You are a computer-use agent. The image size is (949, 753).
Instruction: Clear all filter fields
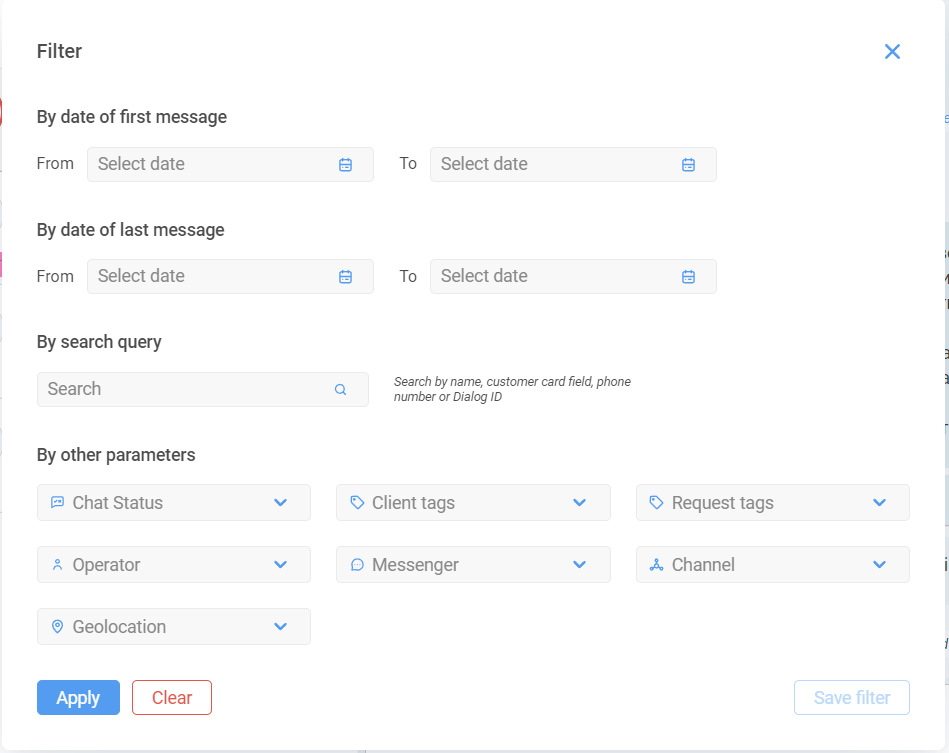172,697
